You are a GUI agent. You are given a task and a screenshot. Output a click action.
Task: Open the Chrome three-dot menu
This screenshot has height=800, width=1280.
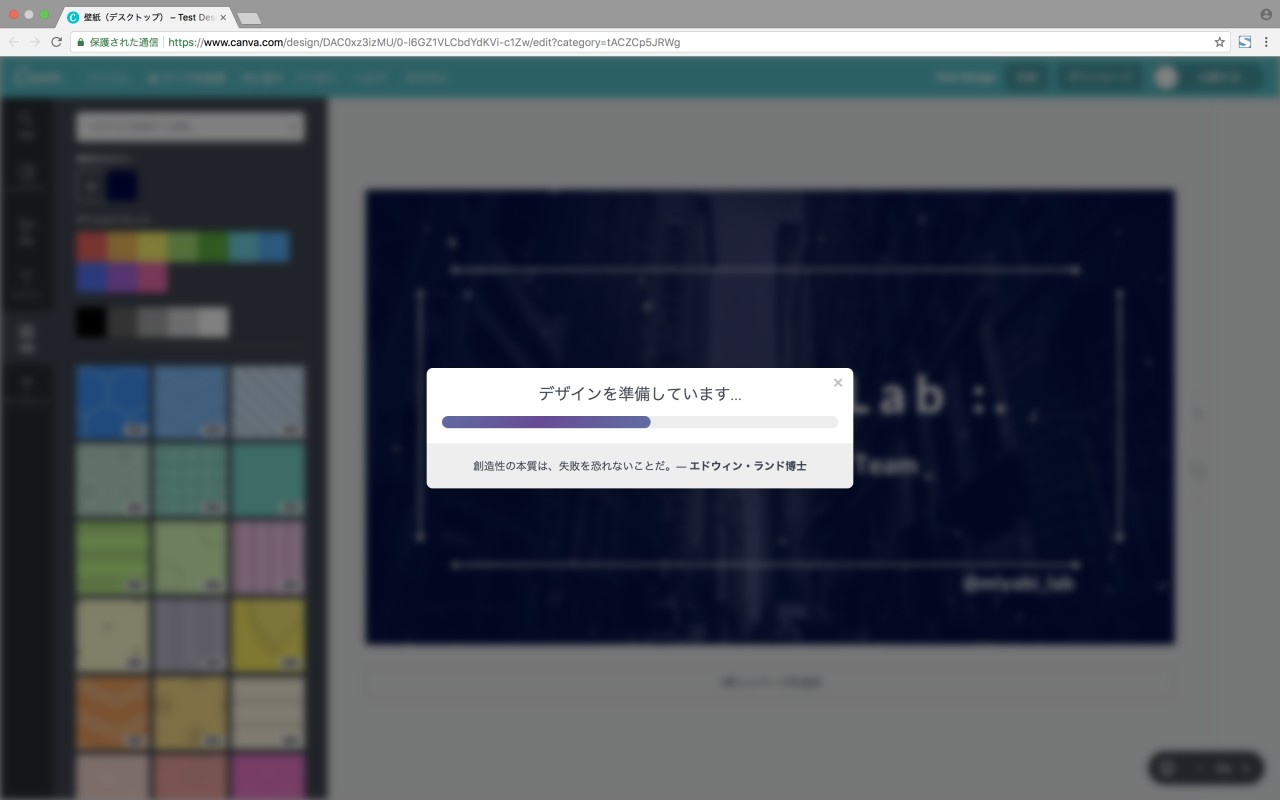pyautogui.click(x=1267, y=42)
